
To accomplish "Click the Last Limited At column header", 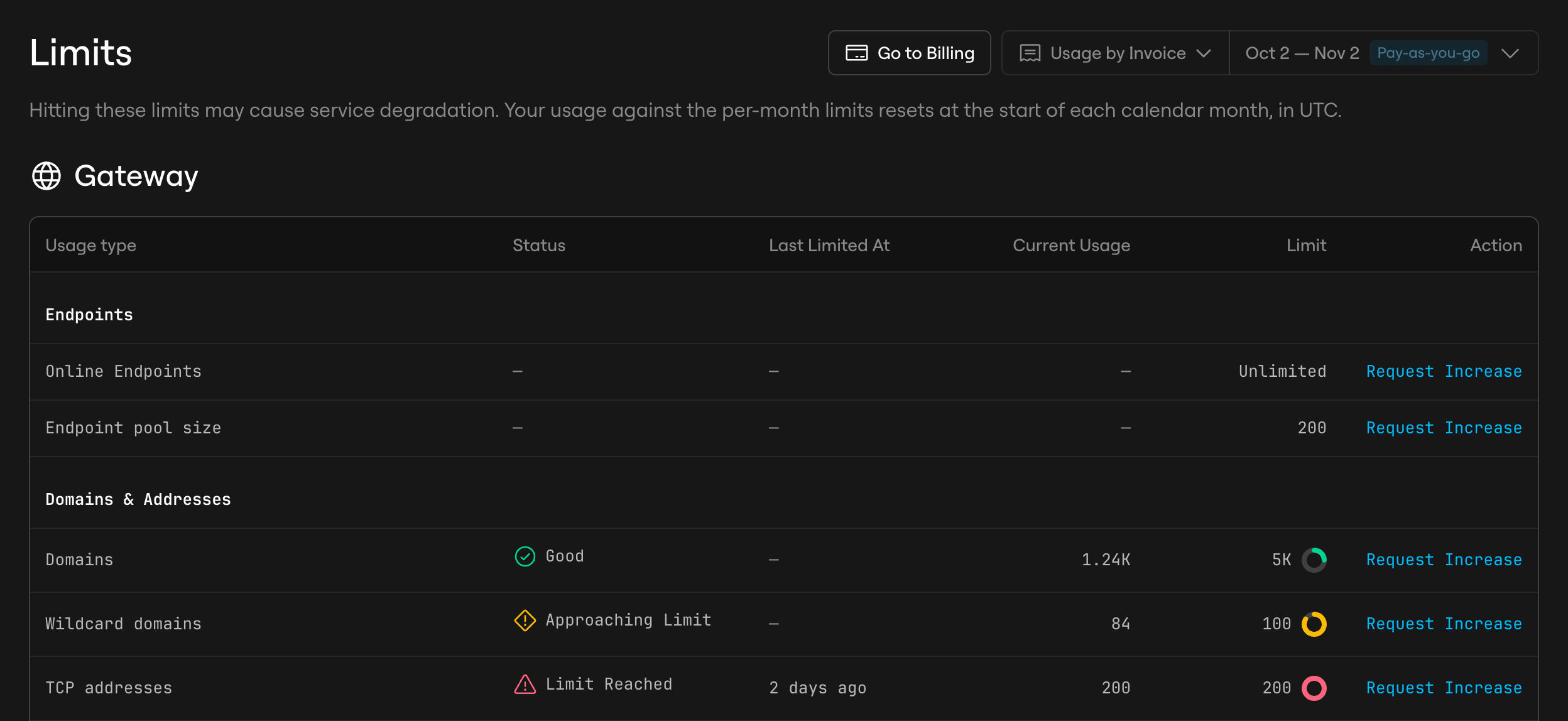I will coord(829,246).
